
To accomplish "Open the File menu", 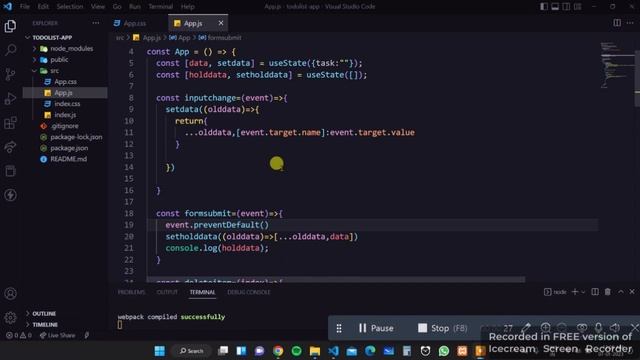I will pyautogui.click(x=25, y=7).
